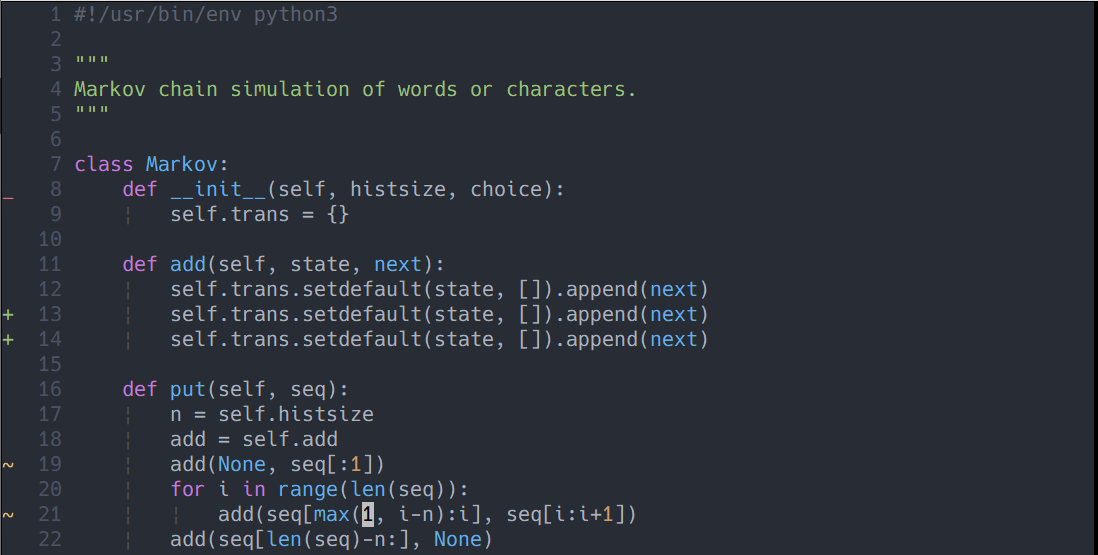This screenshot has height=555, width=1098.
Task: Click line number 7 in the gutter
Action: (56, 164)
